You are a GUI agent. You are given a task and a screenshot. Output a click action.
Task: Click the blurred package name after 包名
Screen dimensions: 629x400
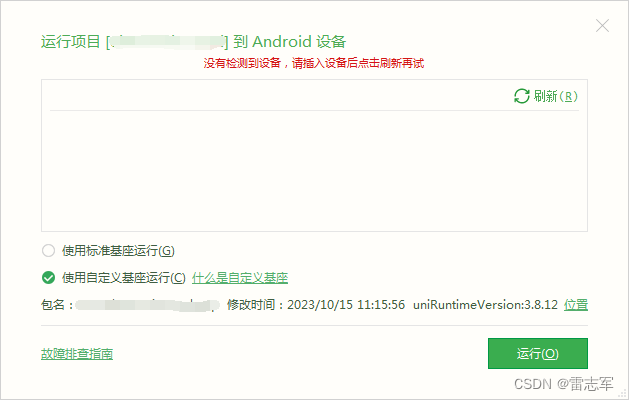[147, 305]
